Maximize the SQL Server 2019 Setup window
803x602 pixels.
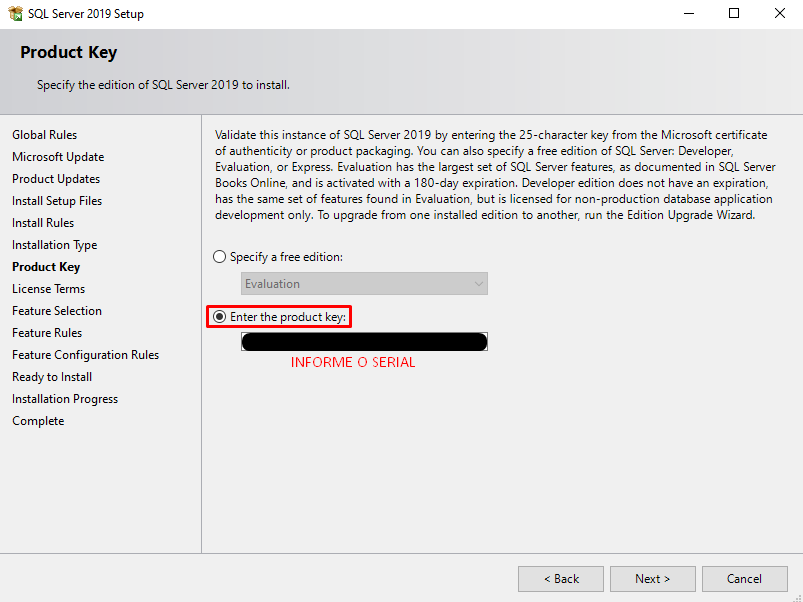coord(734,13)
